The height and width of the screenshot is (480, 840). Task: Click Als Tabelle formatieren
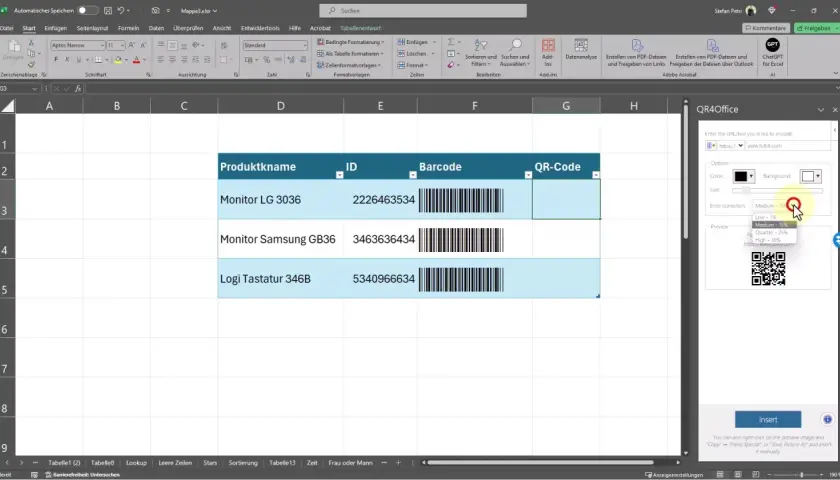point(350,54)
